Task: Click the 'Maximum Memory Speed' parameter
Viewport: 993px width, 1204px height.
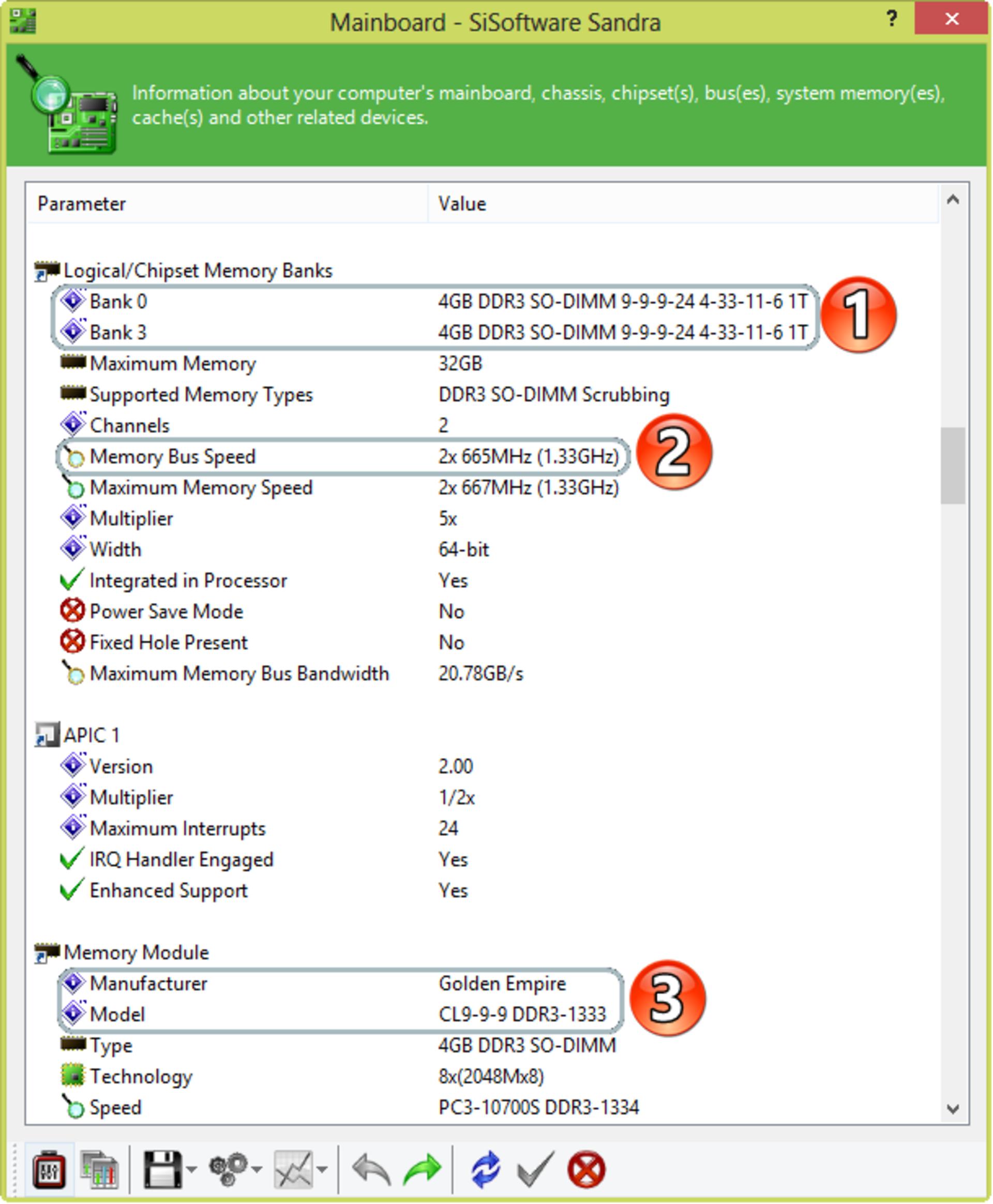Action: click(x=201, y=487)
